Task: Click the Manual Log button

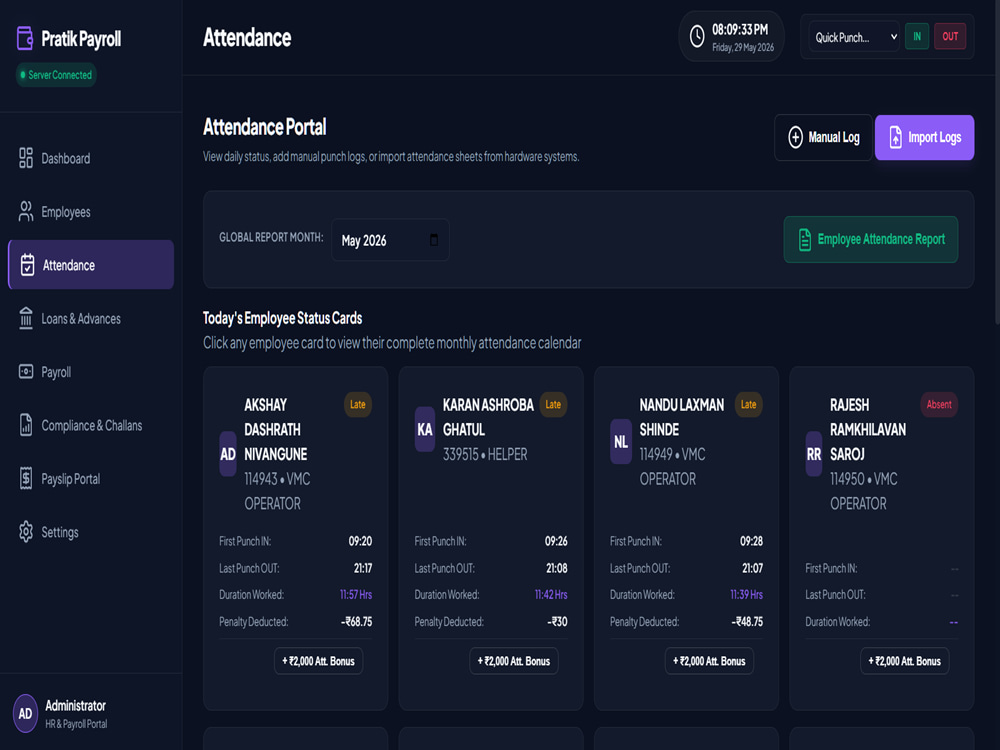Action: click(x=823, y=137)
